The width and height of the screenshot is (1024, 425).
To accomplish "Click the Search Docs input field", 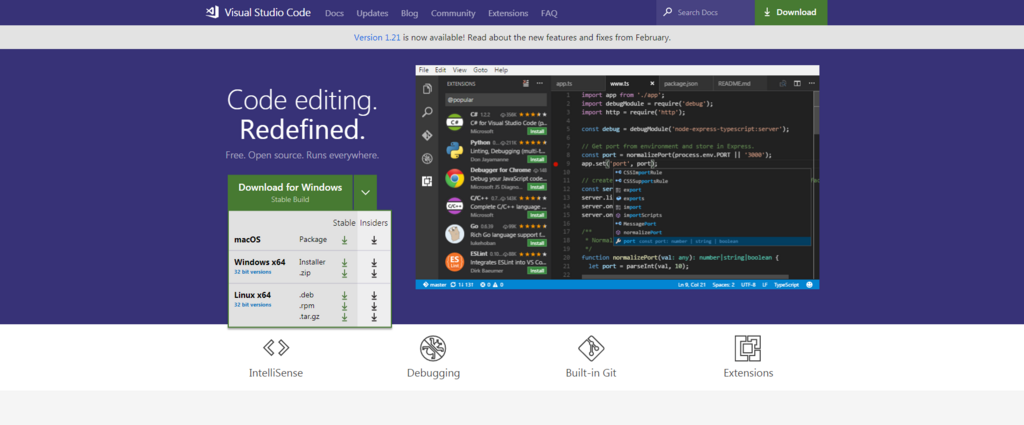I will 705,12.
